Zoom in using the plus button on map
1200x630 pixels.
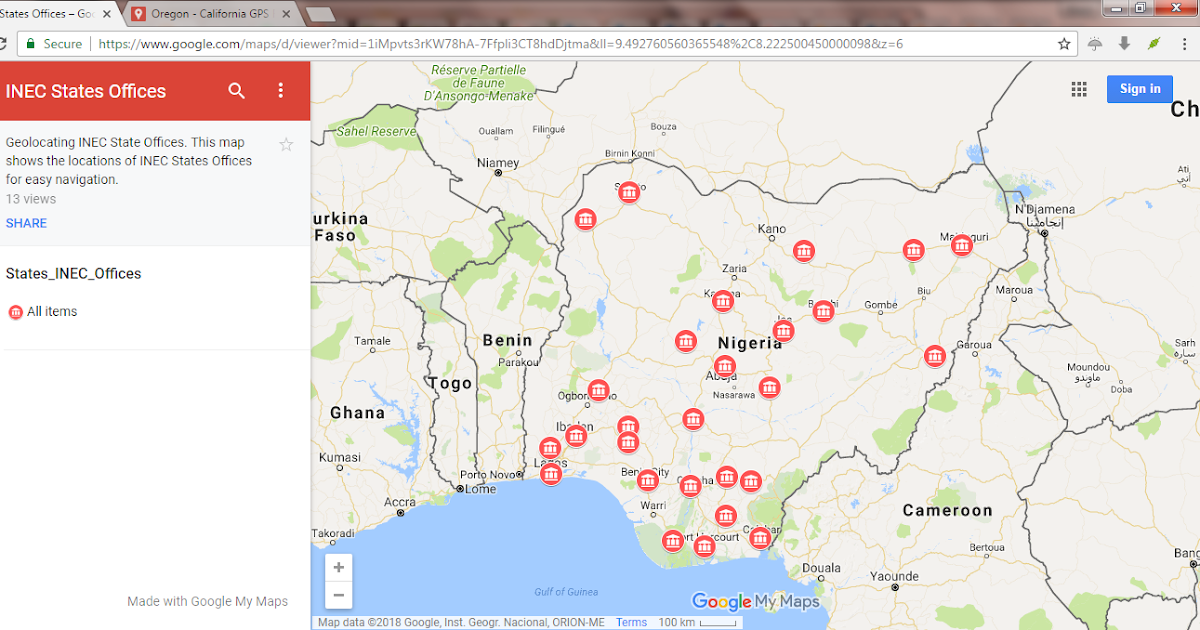pyautogui.click(x=338, y=567)
